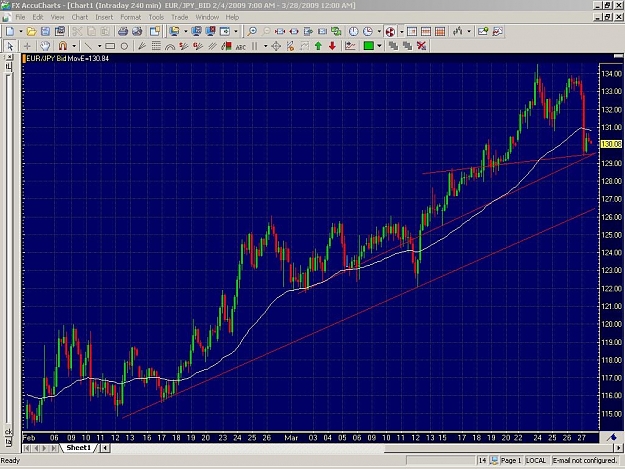Pick the green fill color swatch
Viewport: 625px width, 469px height.
tap(368, 46)
